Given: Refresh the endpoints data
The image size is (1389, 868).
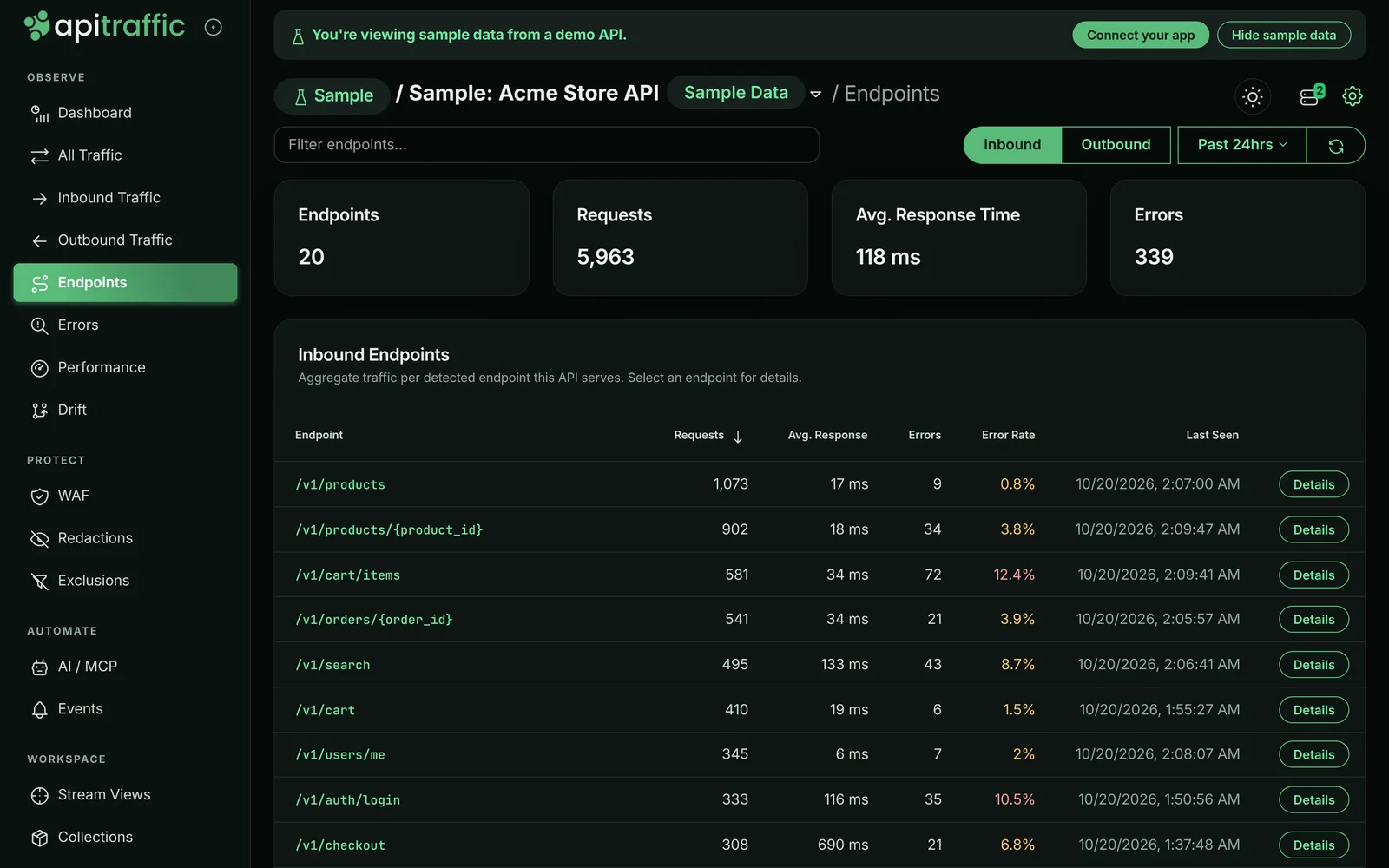Looking at the screenshot, I should [x=1335, y=146].
